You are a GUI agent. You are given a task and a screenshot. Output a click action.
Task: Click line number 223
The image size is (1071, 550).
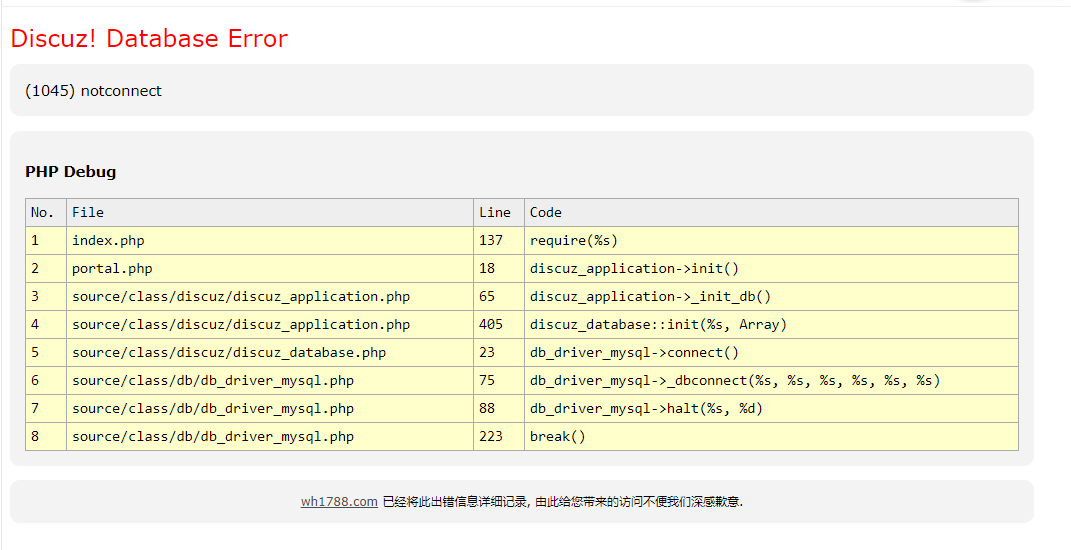tap(499, 437)
